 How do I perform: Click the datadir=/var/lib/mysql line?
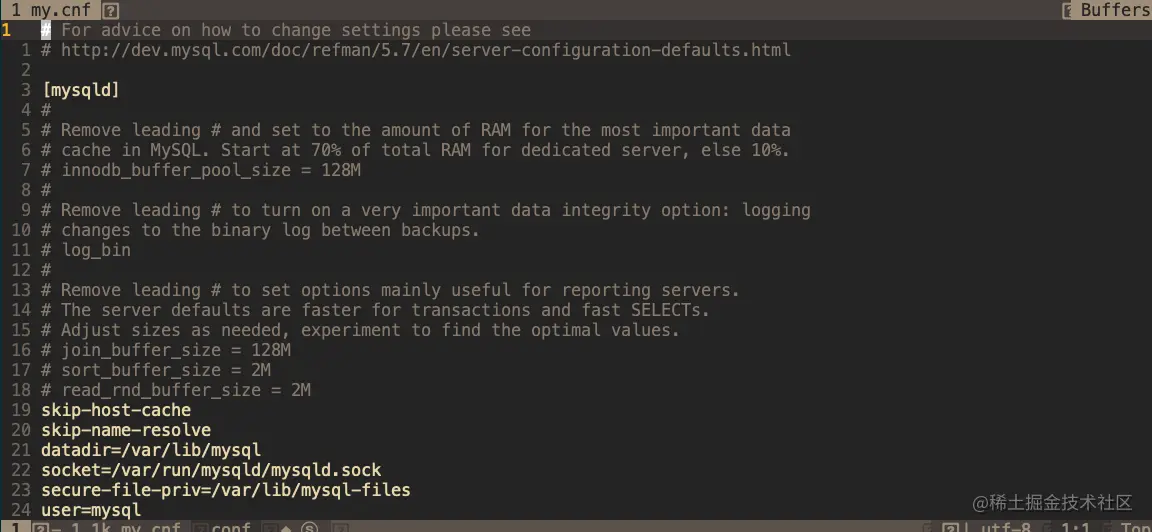151,450
